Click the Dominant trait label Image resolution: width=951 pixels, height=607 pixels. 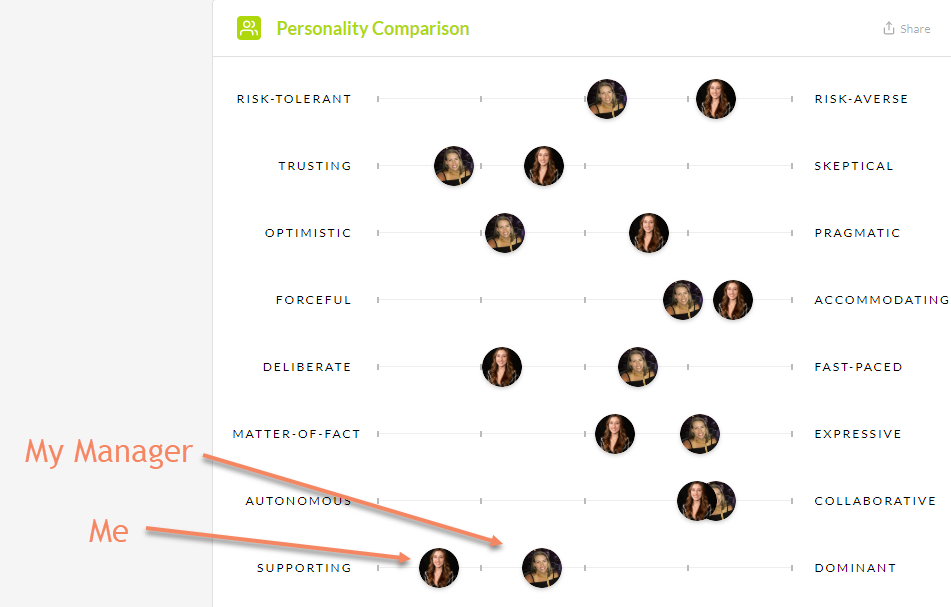tap(855, 568)
